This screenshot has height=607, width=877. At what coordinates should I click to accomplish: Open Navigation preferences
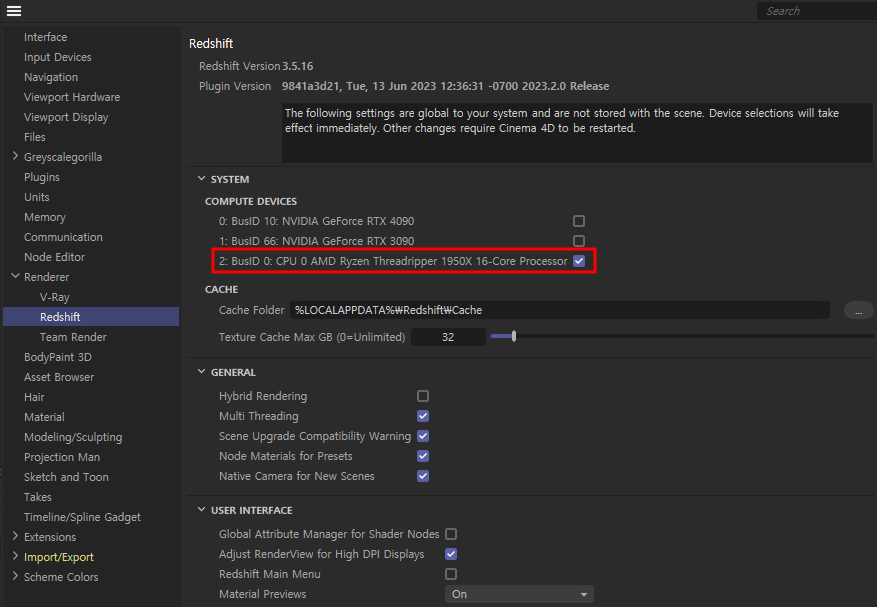(x=51, y=77)
